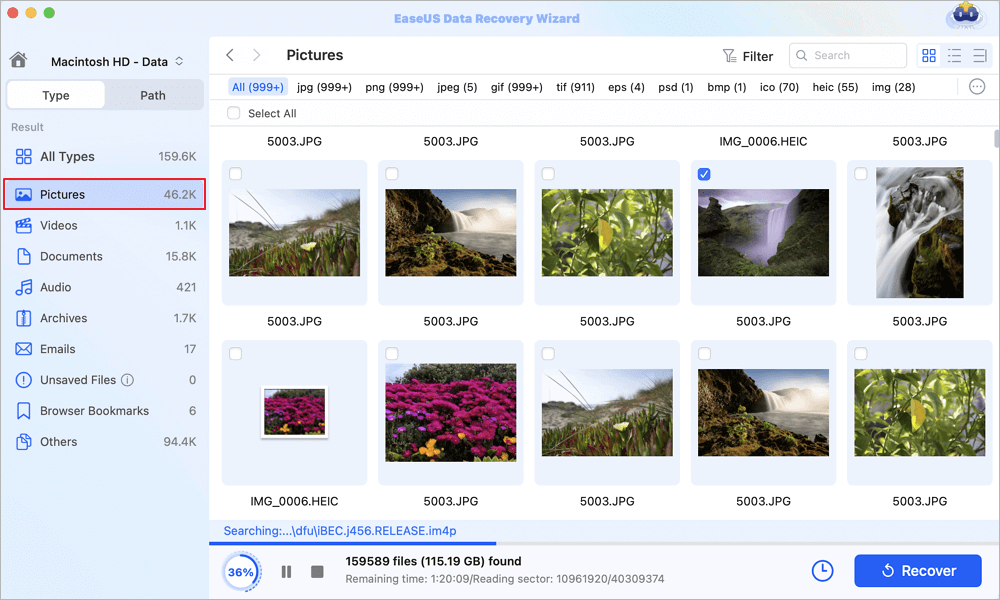Open the Videos category
Image resolution: width=1000 pixels, height=600 pixels.
tap(105, 225)
